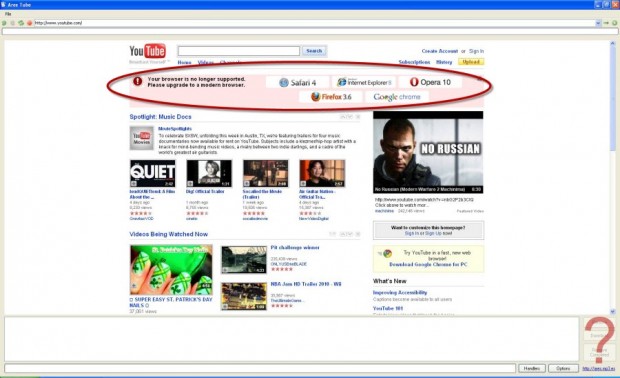This screenshot has height=378, width=620.
Task: Open the QUIET video thumbnail
Action: click(x=153, y=173)
